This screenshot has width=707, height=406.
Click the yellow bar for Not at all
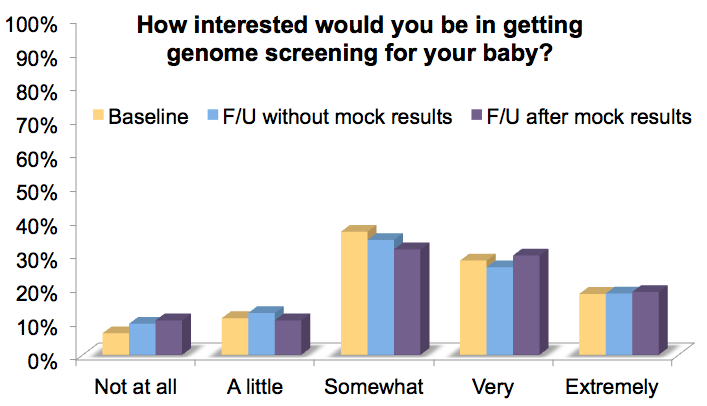(116, 344)
